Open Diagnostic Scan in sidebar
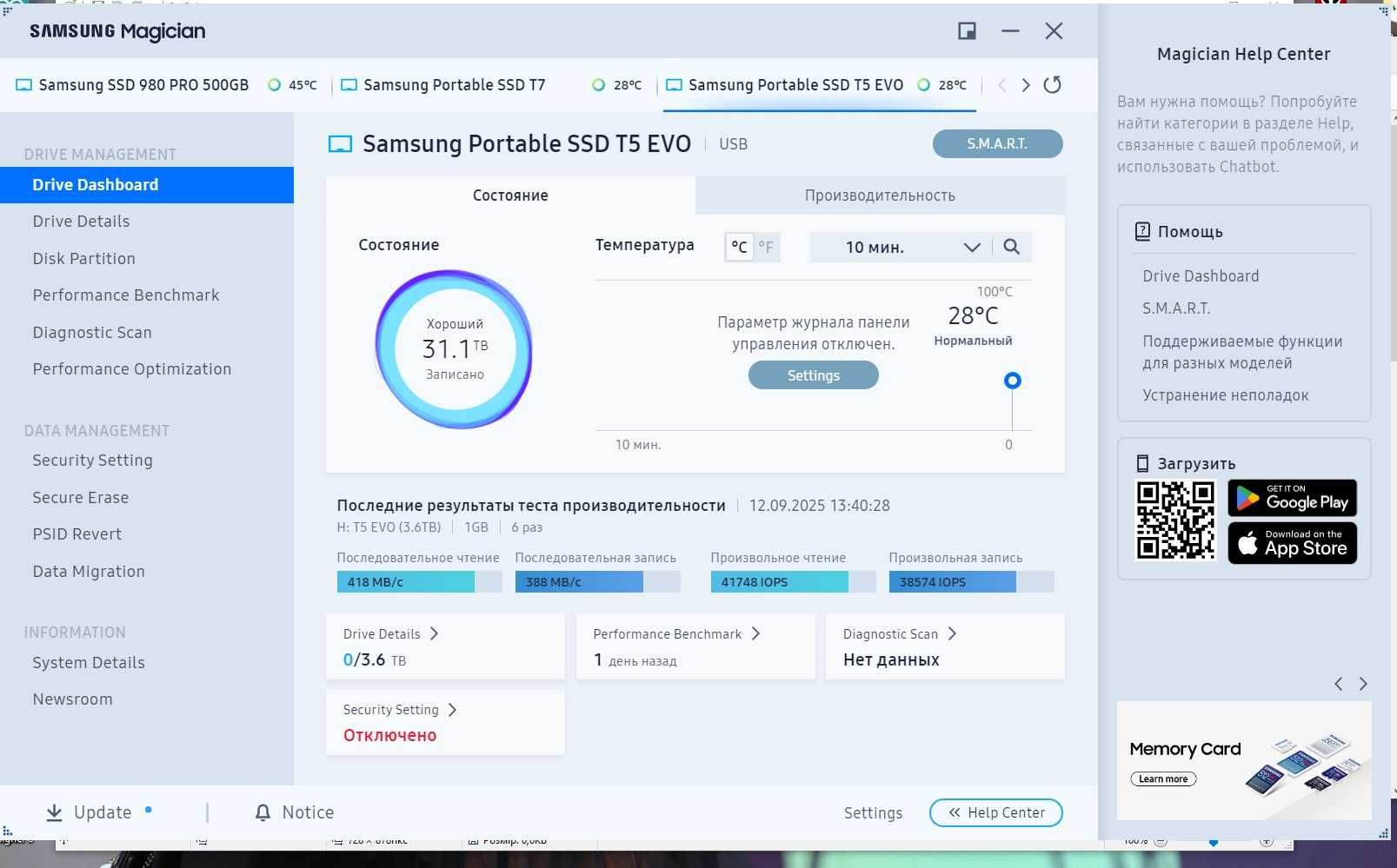The image size is (1397, 868). pyautogui.click(x=92, y=333)
